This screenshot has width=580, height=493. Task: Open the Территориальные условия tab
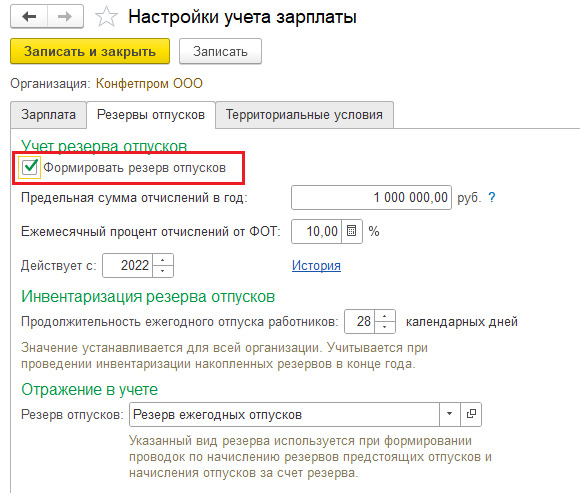pyautogui.click(x=304, y=115)
